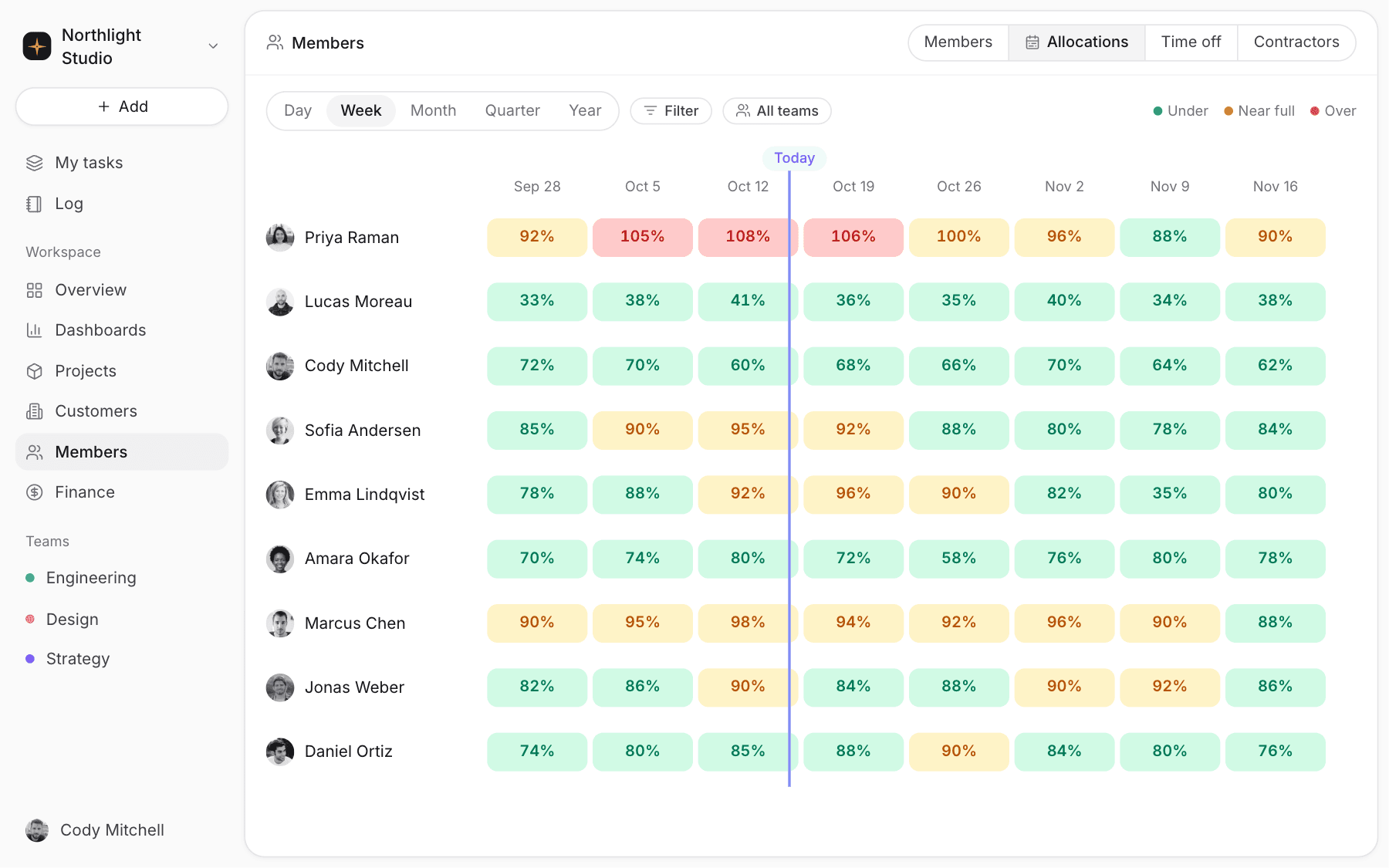
Task: Switch timeline to Day view
Action: (298, 111)
